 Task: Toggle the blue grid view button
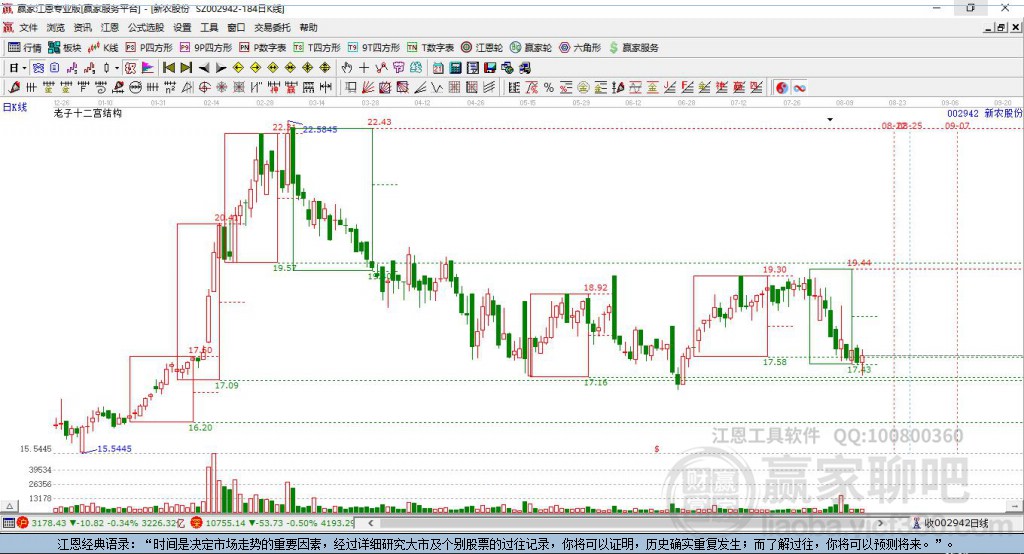point(38,68)
